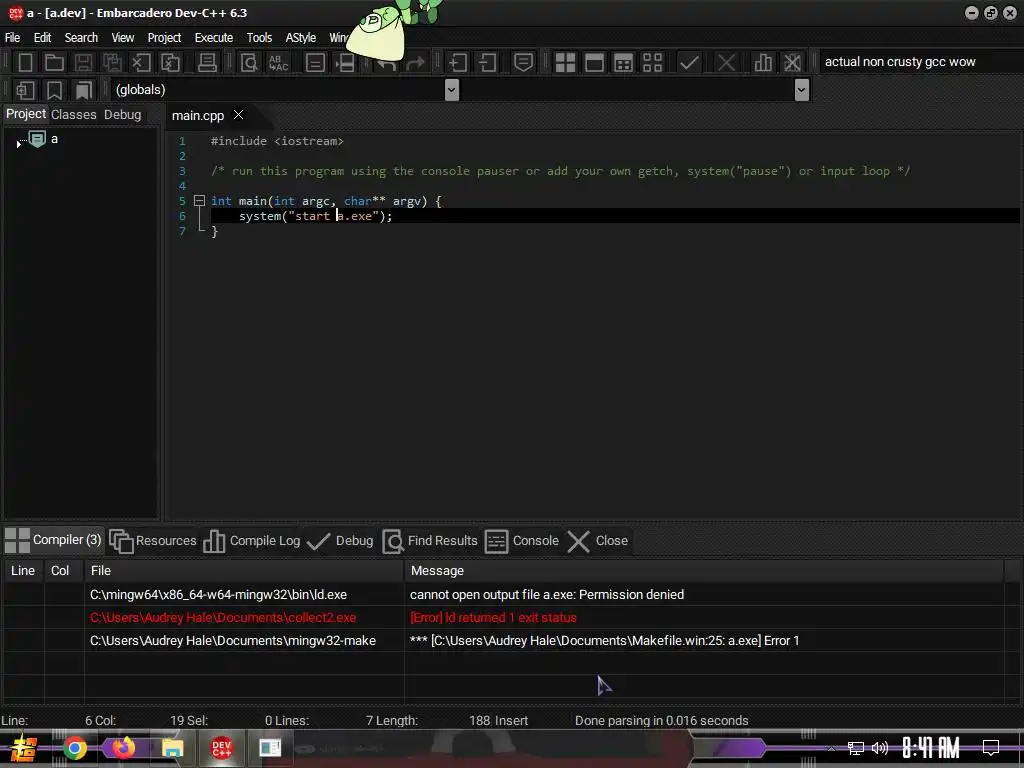1024x768 pixels.
Task: Open the compiler set selector combo box
Action: 920,62
